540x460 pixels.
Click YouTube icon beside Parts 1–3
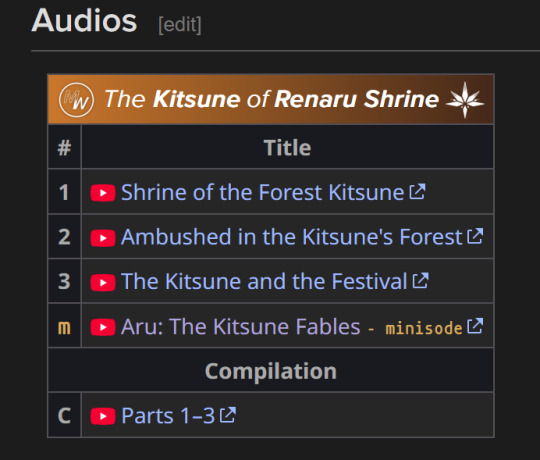103,416
